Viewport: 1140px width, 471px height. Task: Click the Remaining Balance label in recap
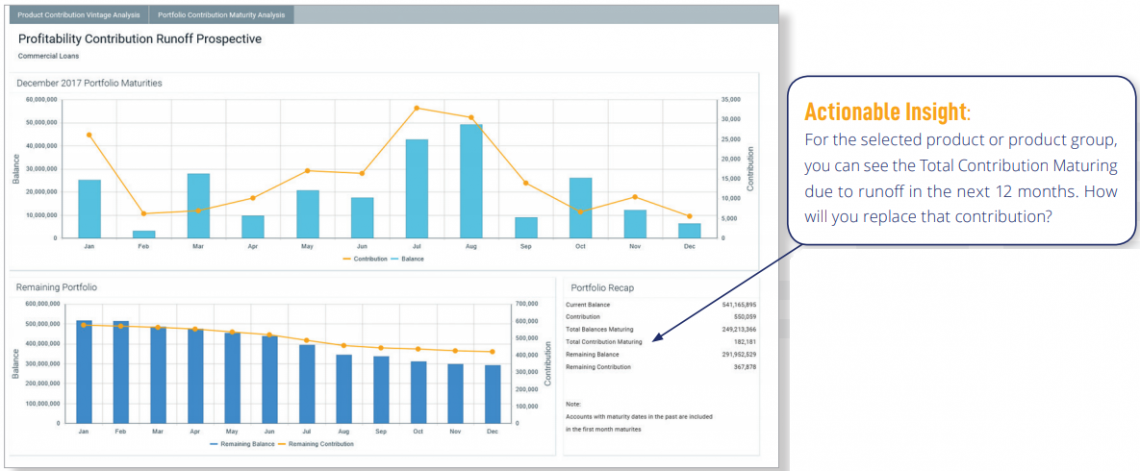[593, 354]
